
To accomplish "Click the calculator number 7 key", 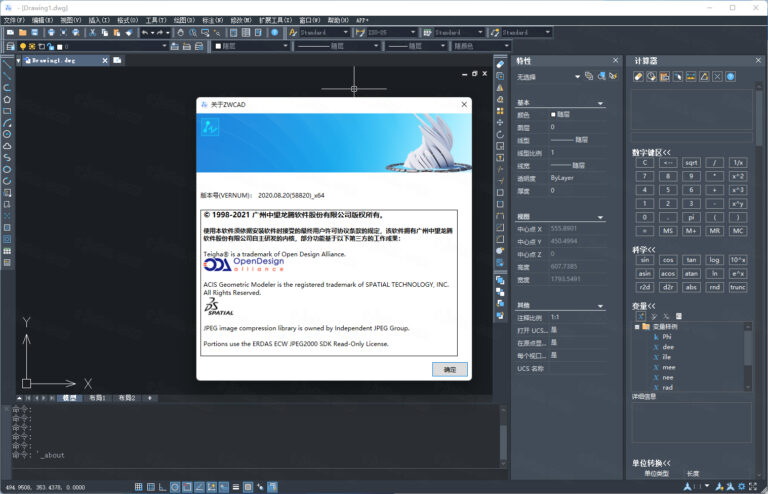I will 645,176.
